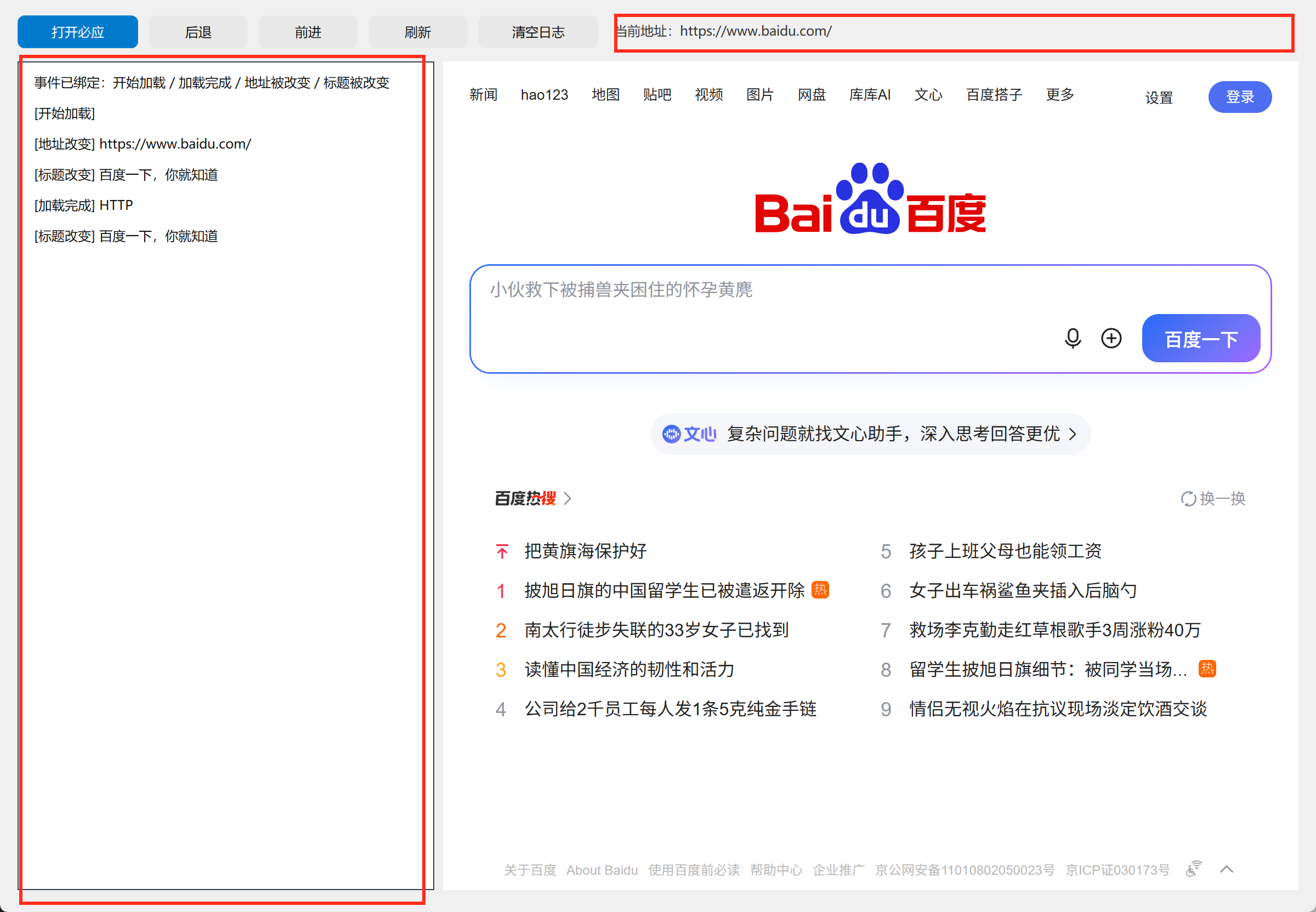This screenshot has width=1316, height=912.
Task: Click the 打开必应 button
Action: click(78, 32)
